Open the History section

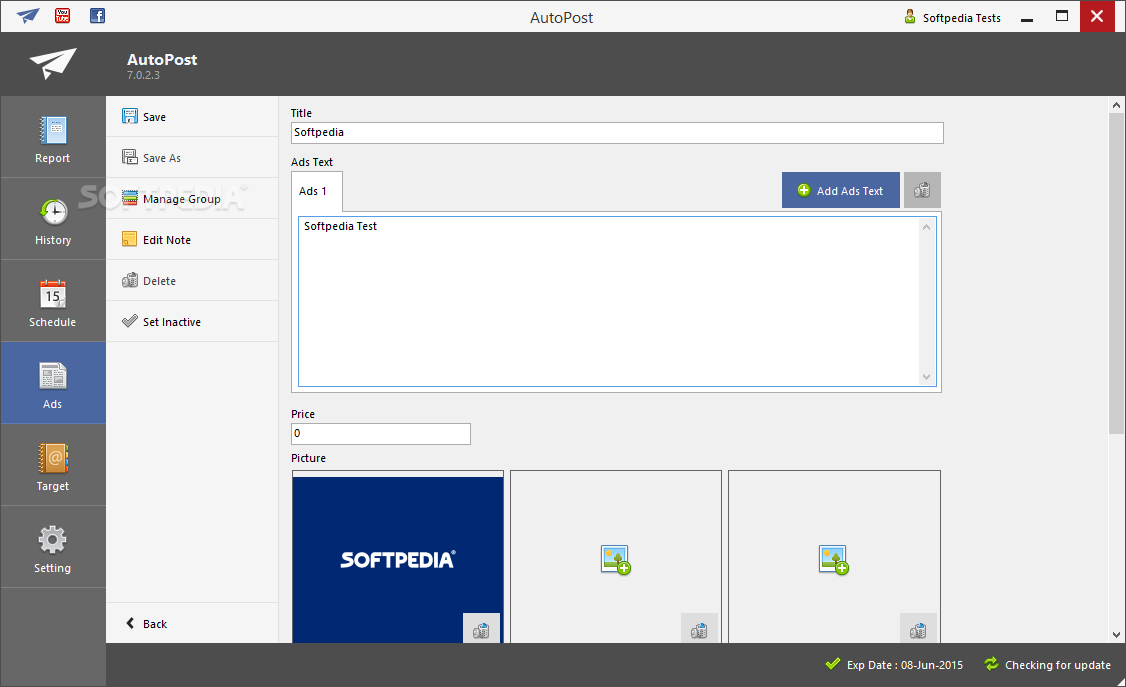tap(53, 219)
